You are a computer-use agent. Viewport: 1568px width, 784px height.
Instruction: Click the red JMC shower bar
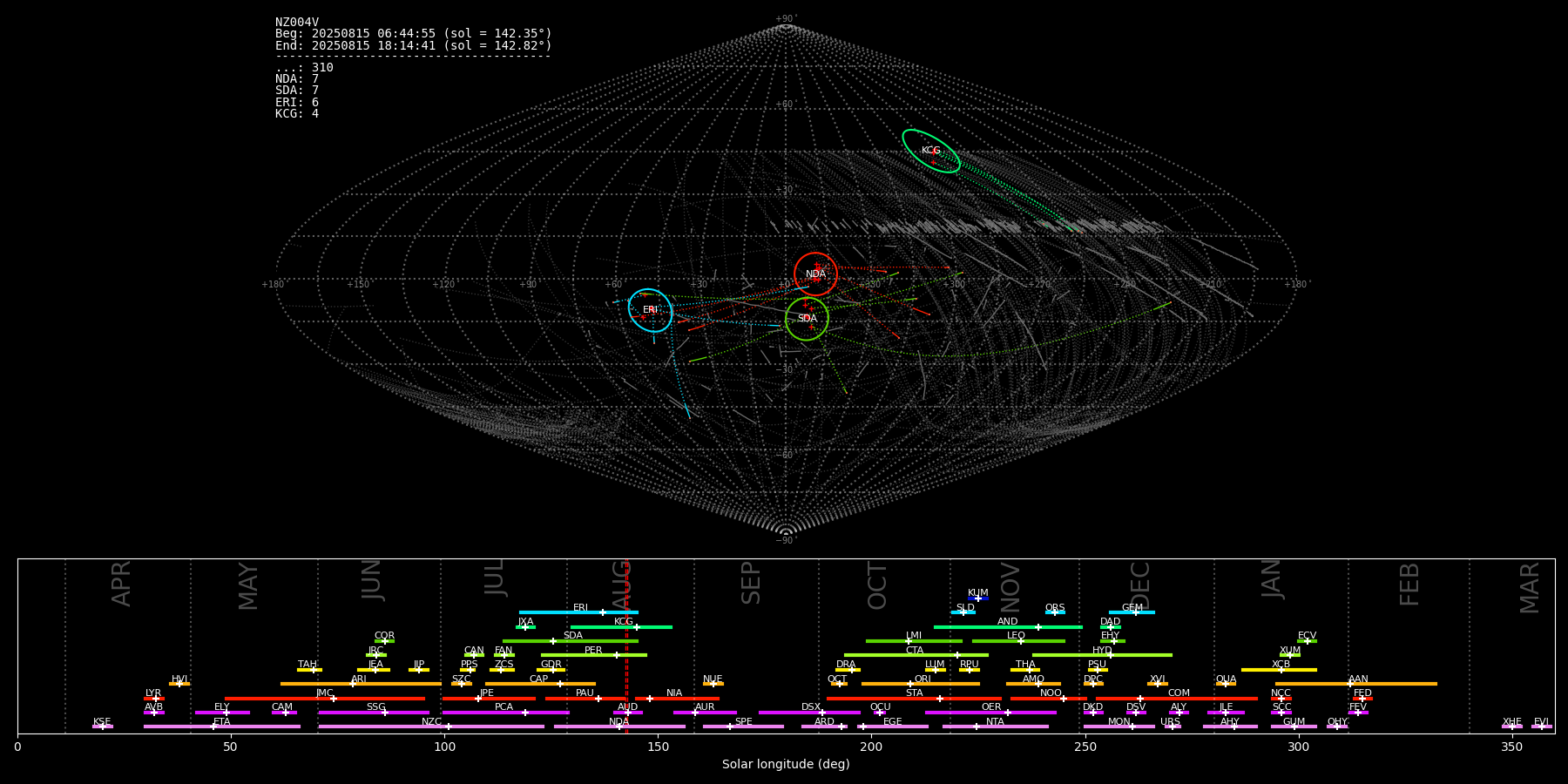325,699
